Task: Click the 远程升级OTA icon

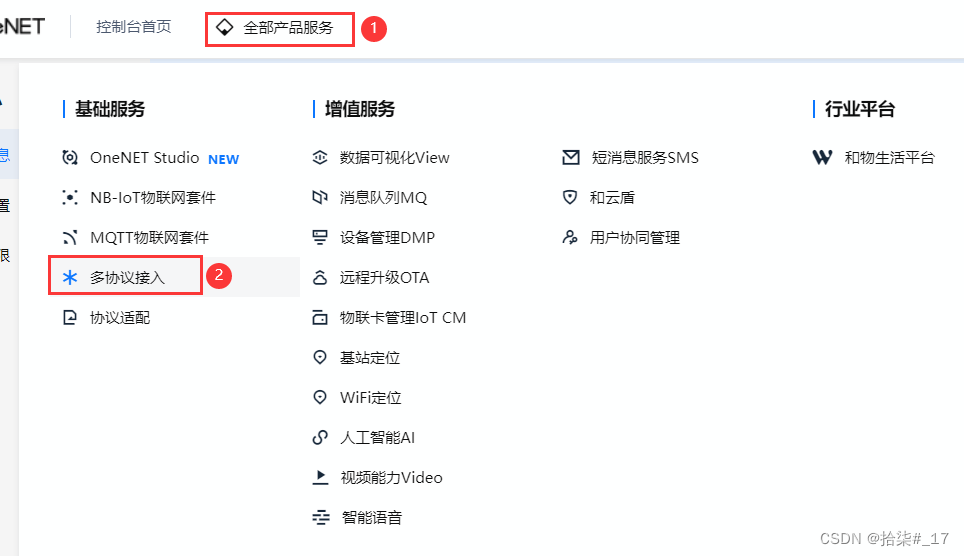Action: (x=320, y=277)
